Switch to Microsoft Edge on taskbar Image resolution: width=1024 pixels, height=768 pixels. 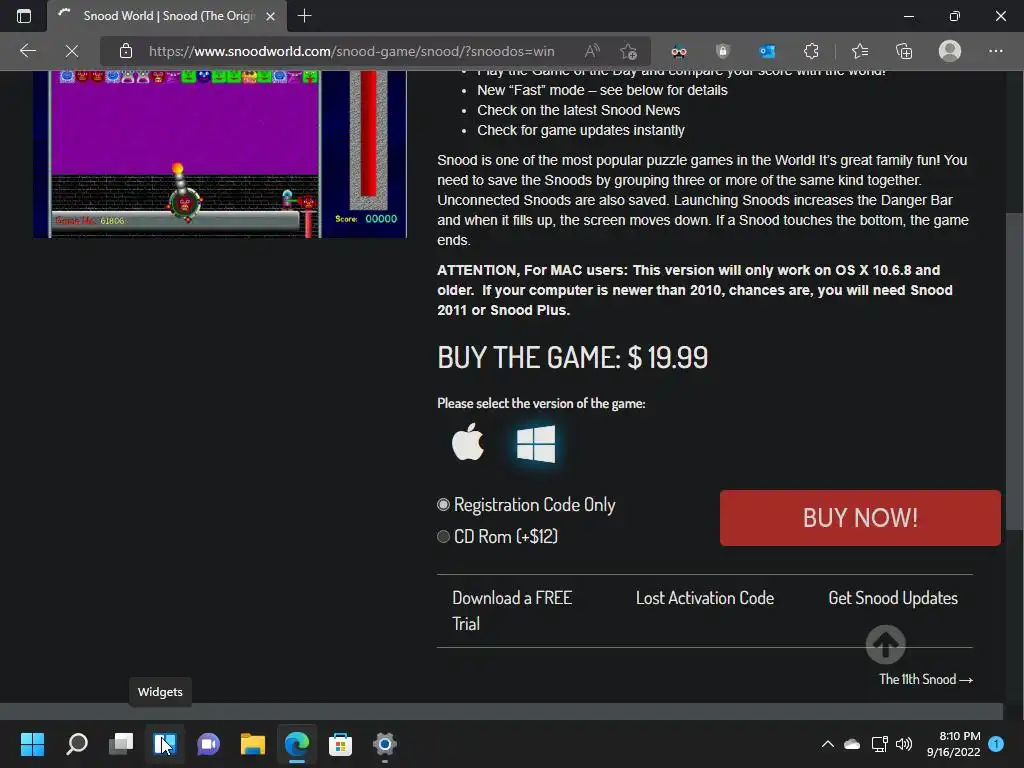[x=296, y=744]
